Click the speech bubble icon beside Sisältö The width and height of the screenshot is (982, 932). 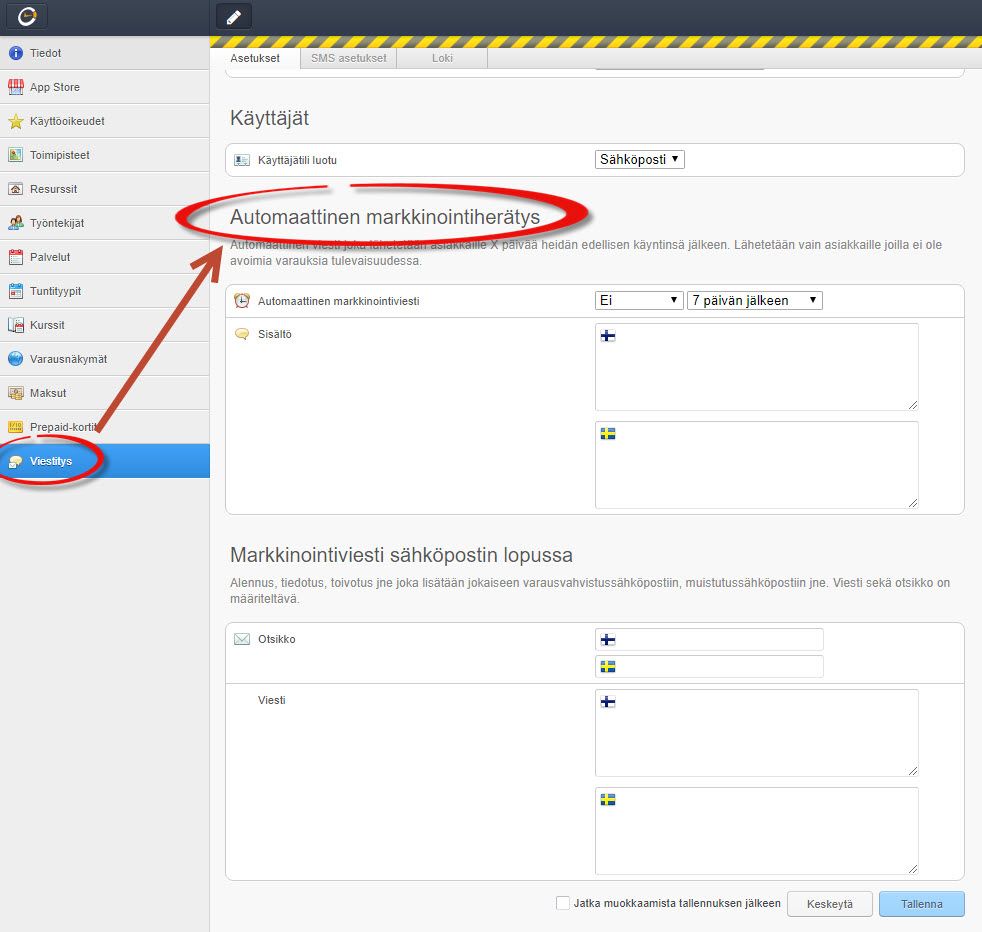(242, 334)
